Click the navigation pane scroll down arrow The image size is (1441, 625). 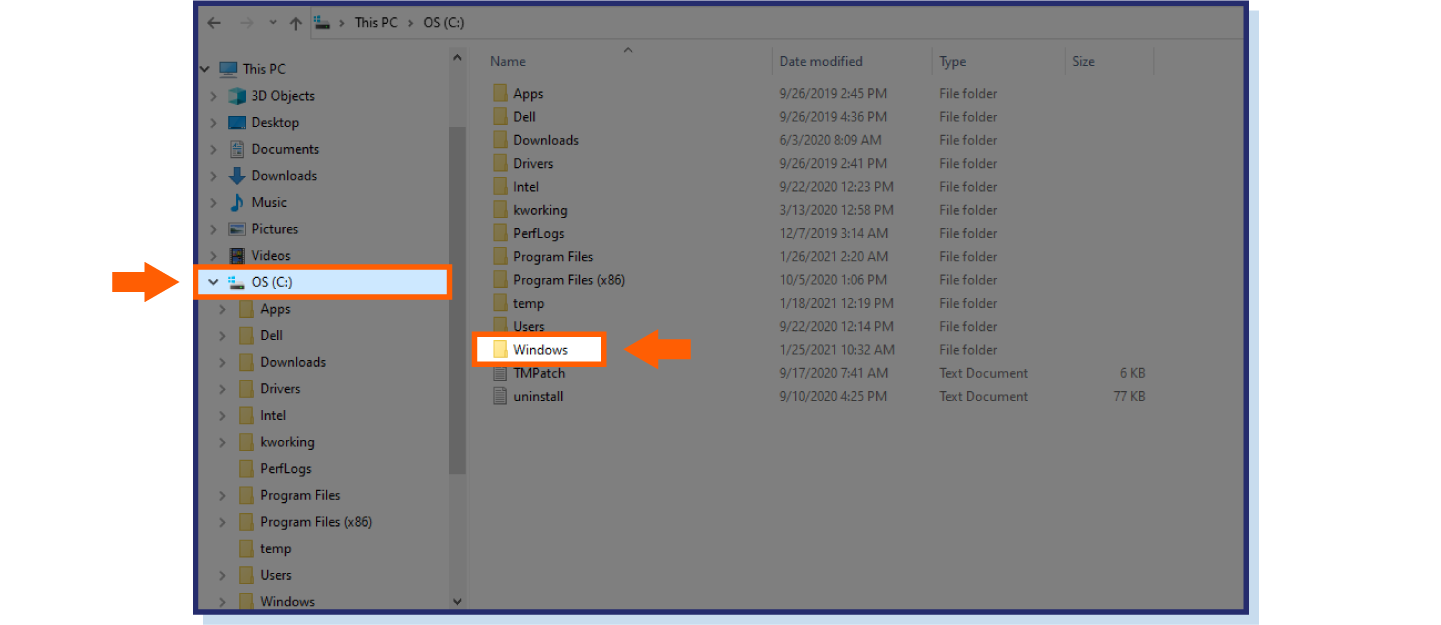pyautogui.click(x=457, y=601)
